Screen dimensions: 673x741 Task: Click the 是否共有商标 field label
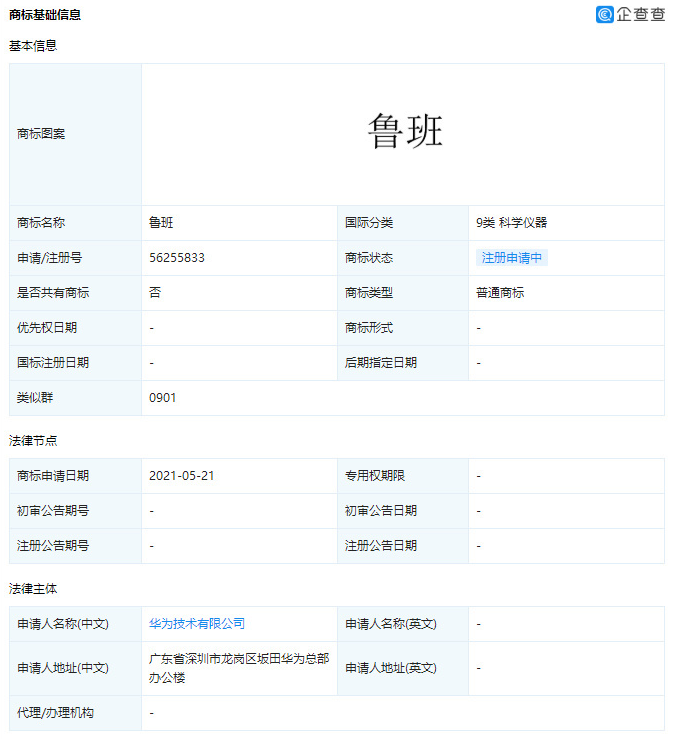(53, 293)
